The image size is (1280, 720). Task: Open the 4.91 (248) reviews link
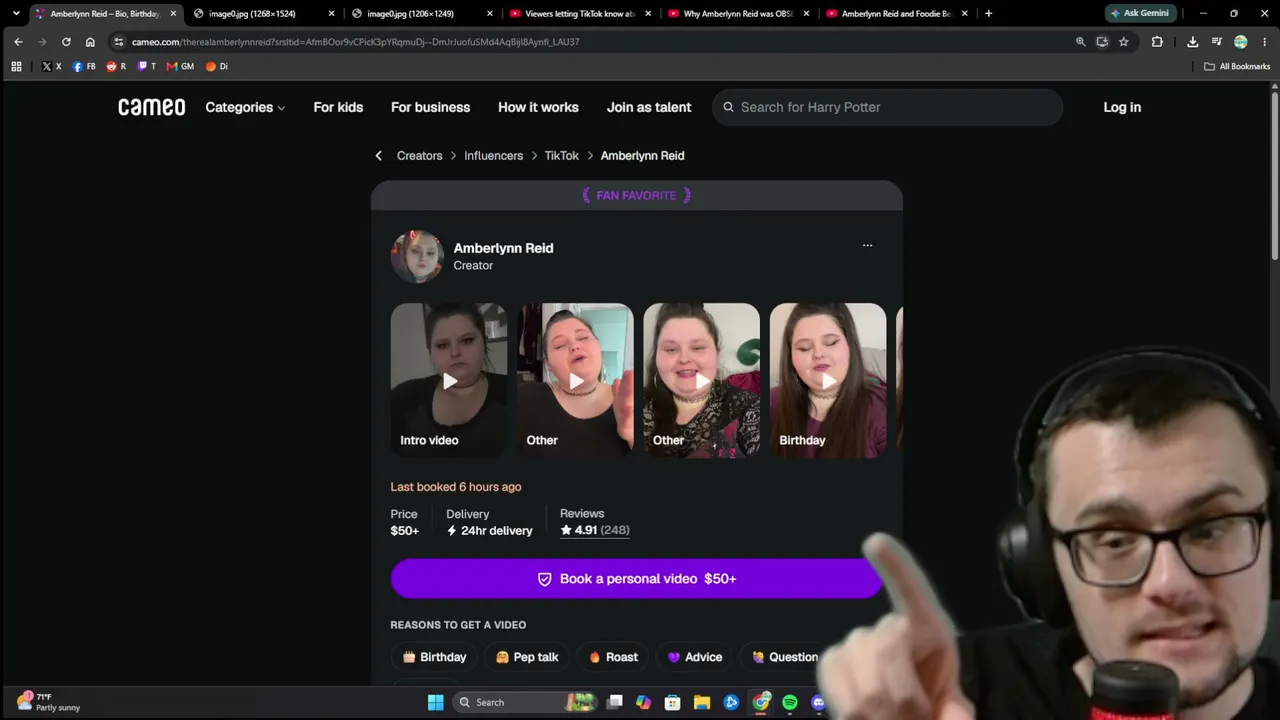(594, 530)
